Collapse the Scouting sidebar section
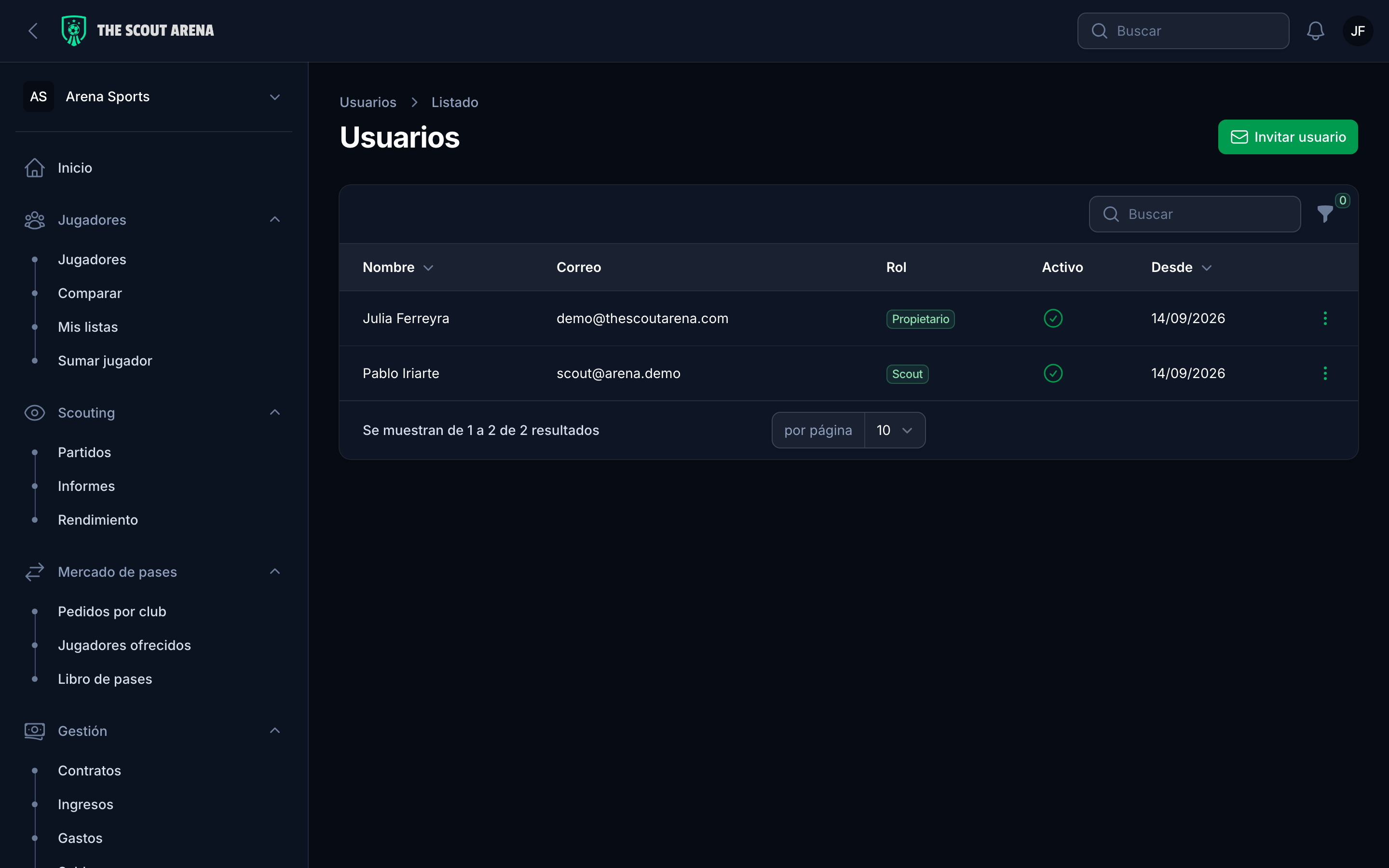The width and height of the screenshot is (1389, 868). tap(274, 413)
